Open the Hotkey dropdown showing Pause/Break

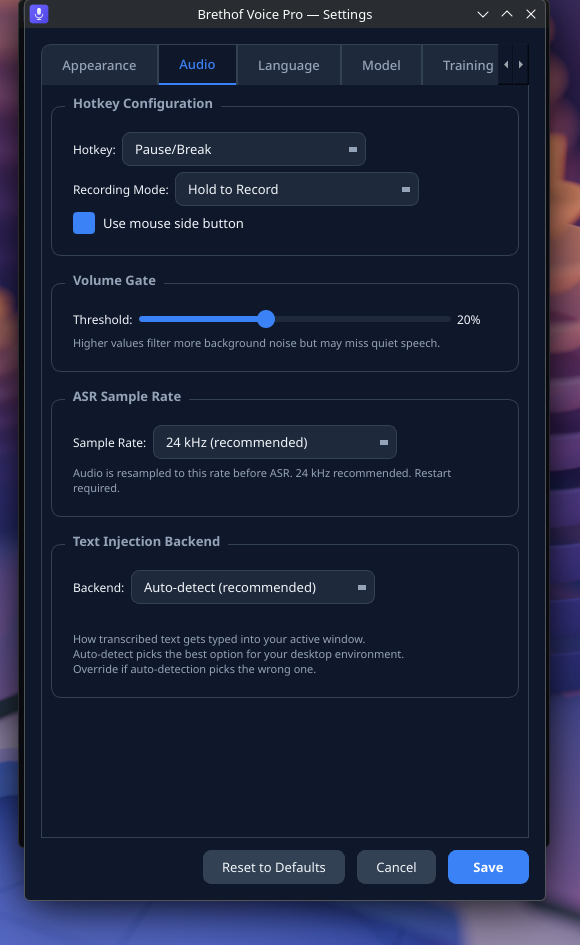tap(243, 148)
